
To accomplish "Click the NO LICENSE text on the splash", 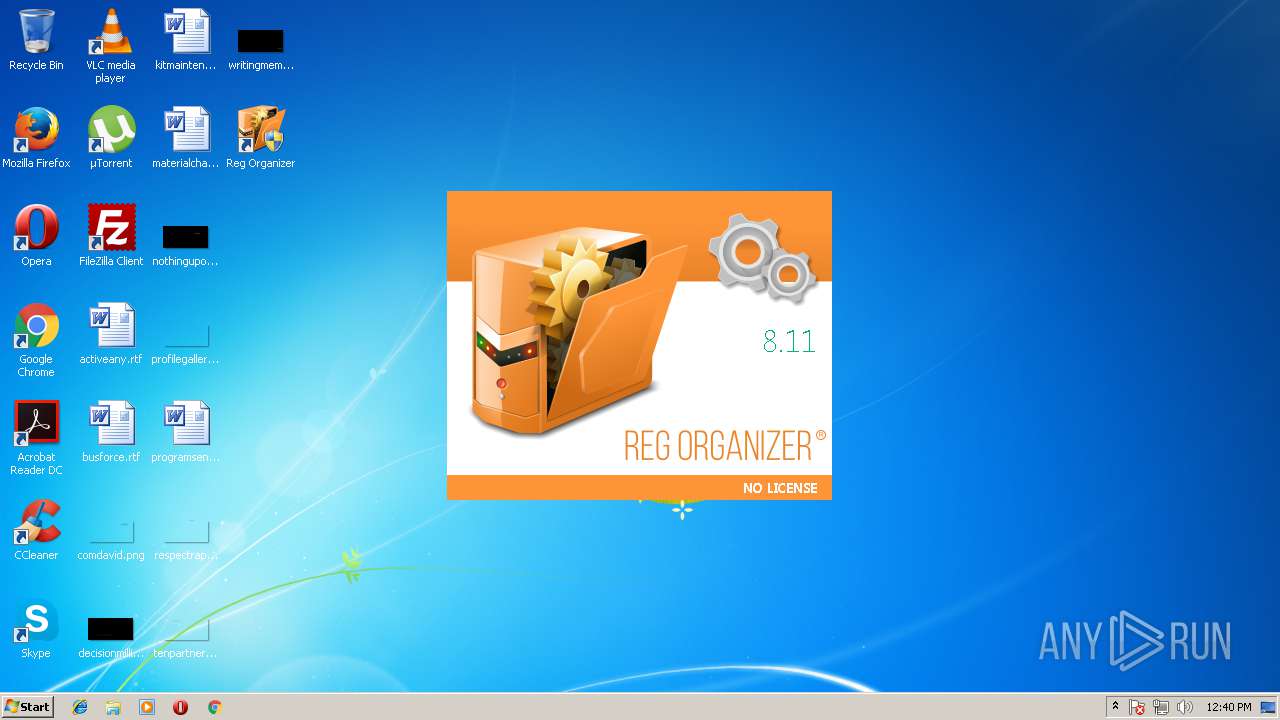I will coord(780,488).
